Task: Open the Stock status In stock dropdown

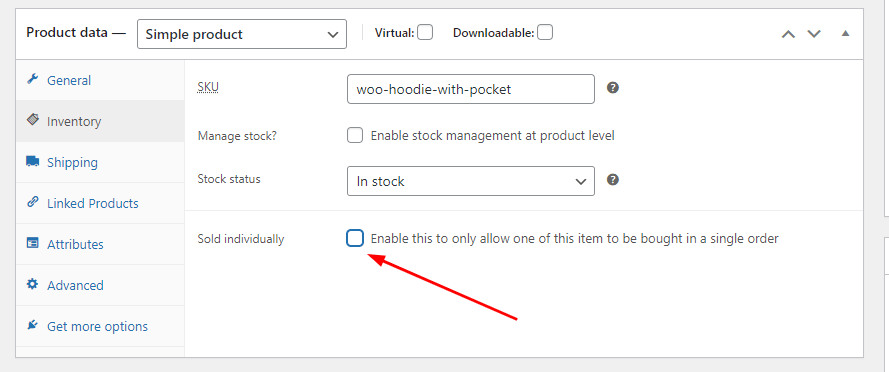Action: click(x=471, y=181)
